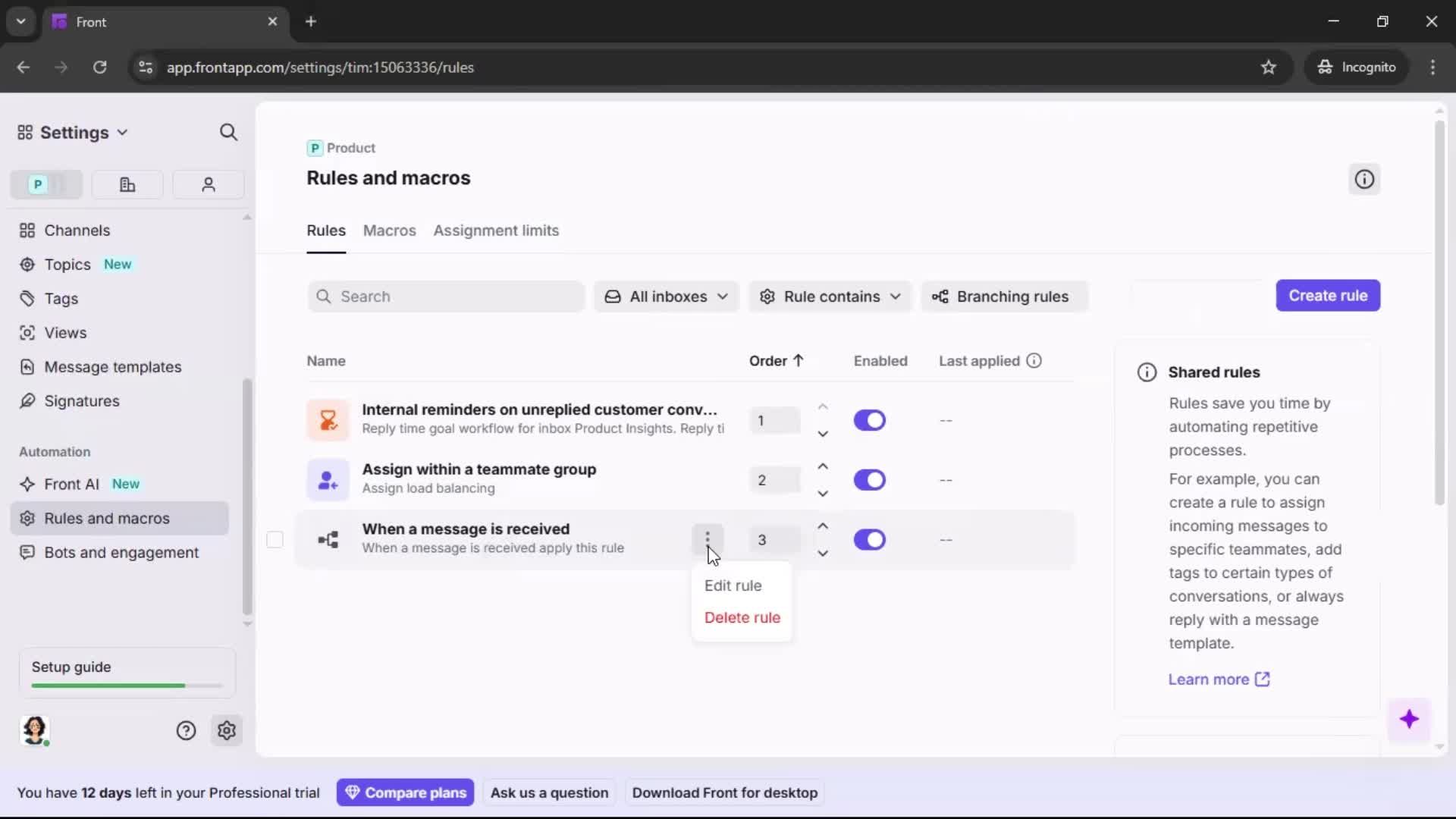This screenshot has width=1456, height=819.
Task: Open help via the question mark icon
Action: (x=186, y=730)
